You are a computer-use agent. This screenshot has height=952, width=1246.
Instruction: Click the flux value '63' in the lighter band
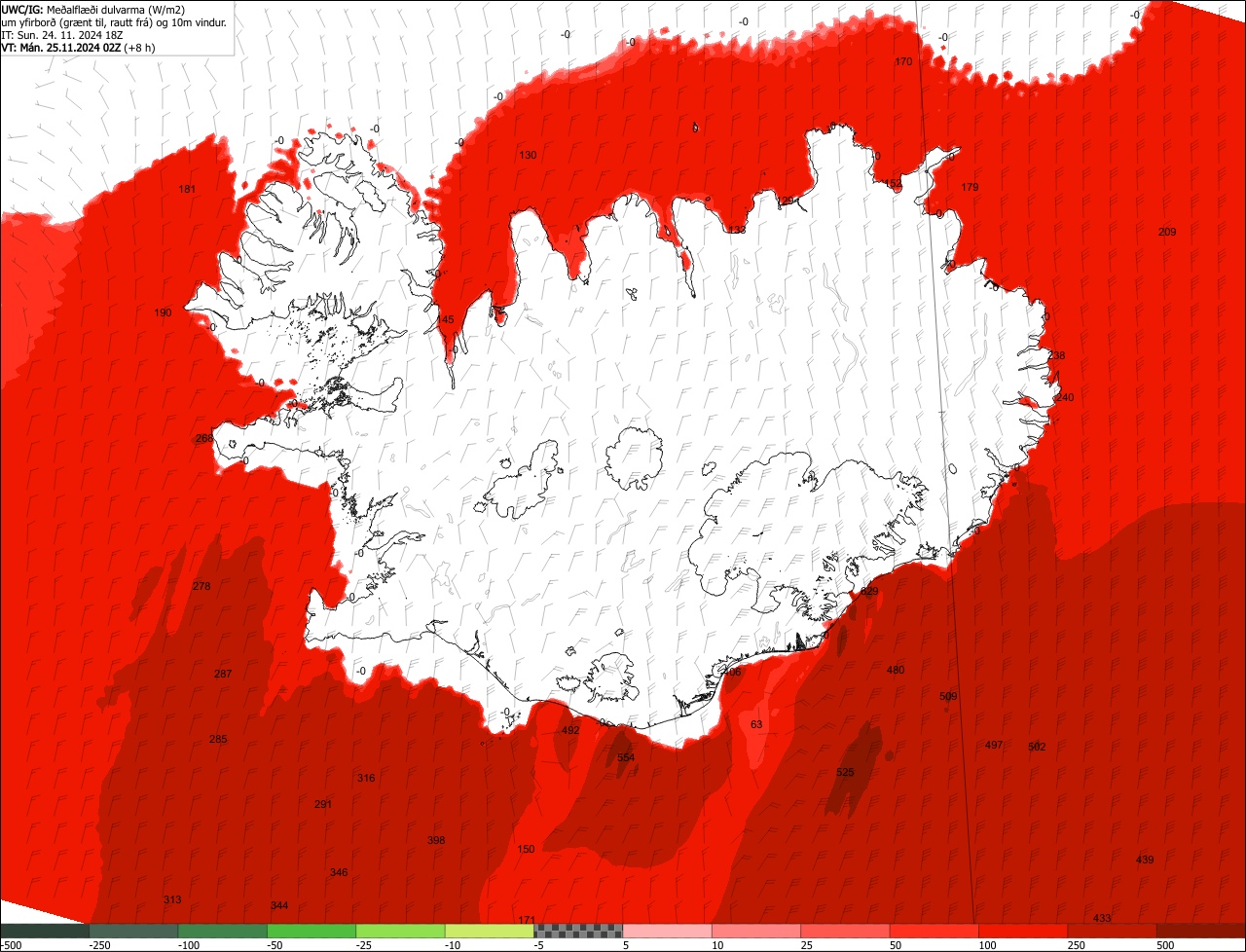(x=756, y=724)
